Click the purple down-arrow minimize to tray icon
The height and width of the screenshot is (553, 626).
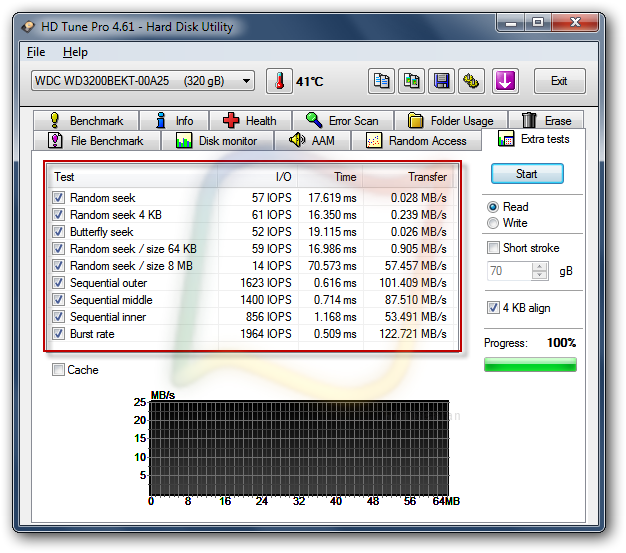pyautogui.click(x=505, y=81)
